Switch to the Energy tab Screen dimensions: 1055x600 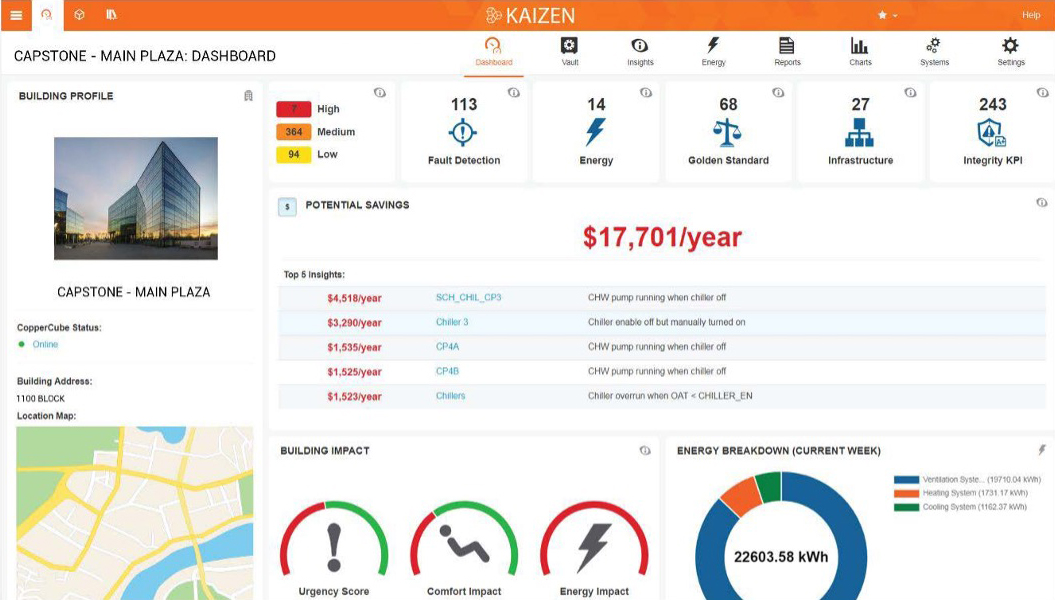(x=713, y=52)
